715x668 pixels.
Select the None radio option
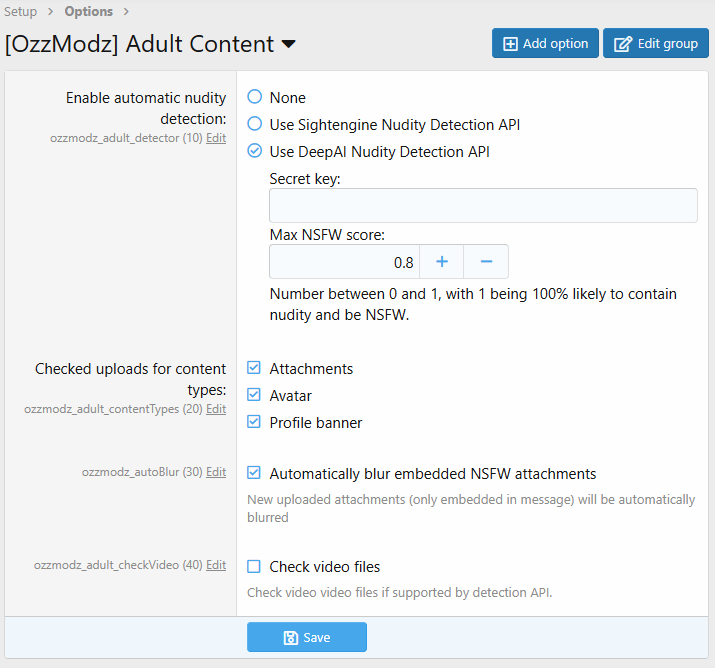click(x=255, y=97)
